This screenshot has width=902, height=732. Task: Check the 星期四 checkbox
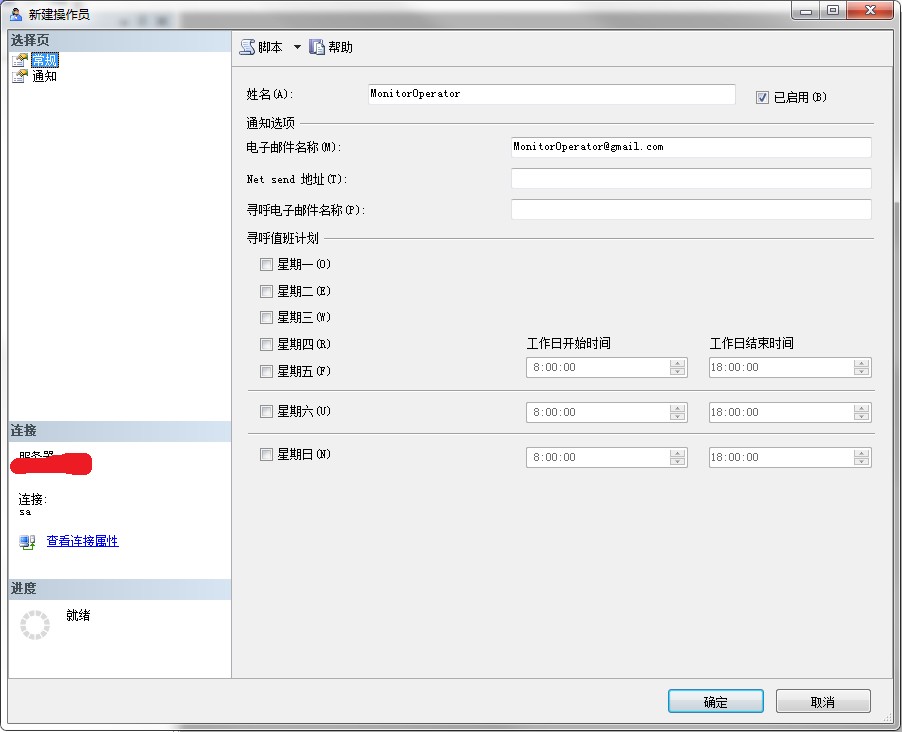coord(266,345)
